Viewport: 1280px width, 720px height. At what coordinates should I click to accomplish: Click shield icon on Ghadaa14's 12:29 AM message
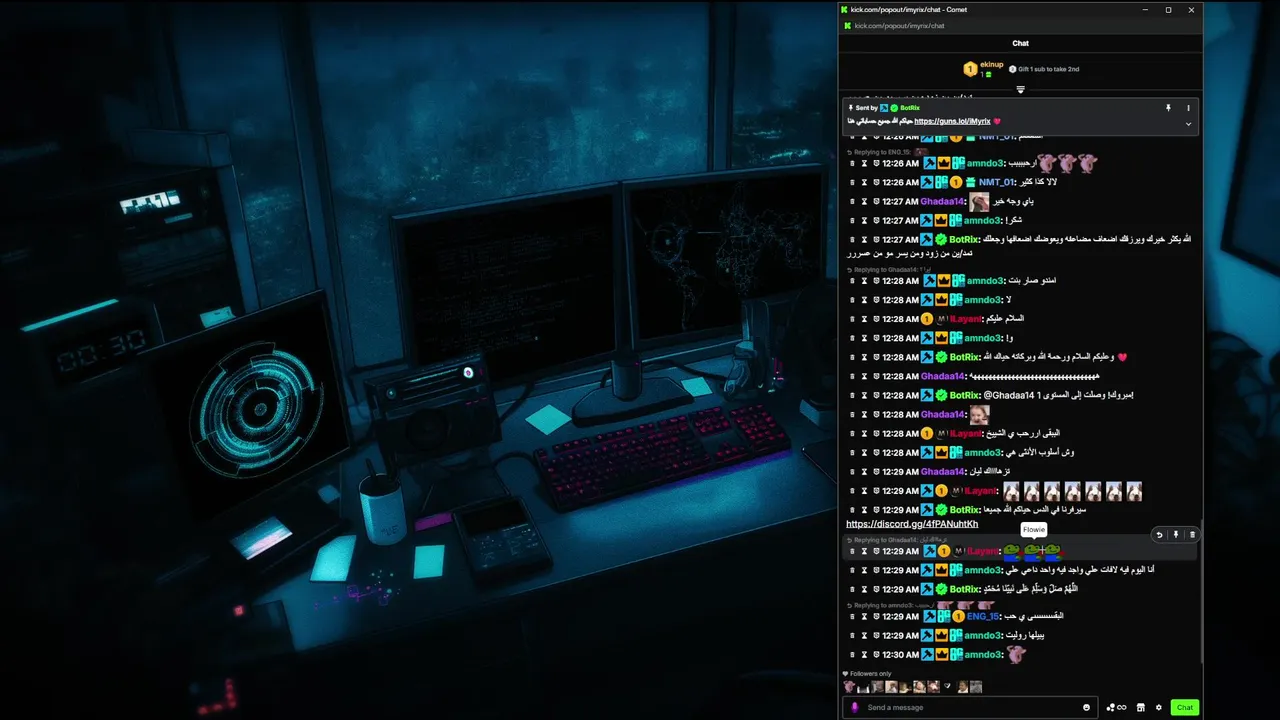(x=876, y=472)
